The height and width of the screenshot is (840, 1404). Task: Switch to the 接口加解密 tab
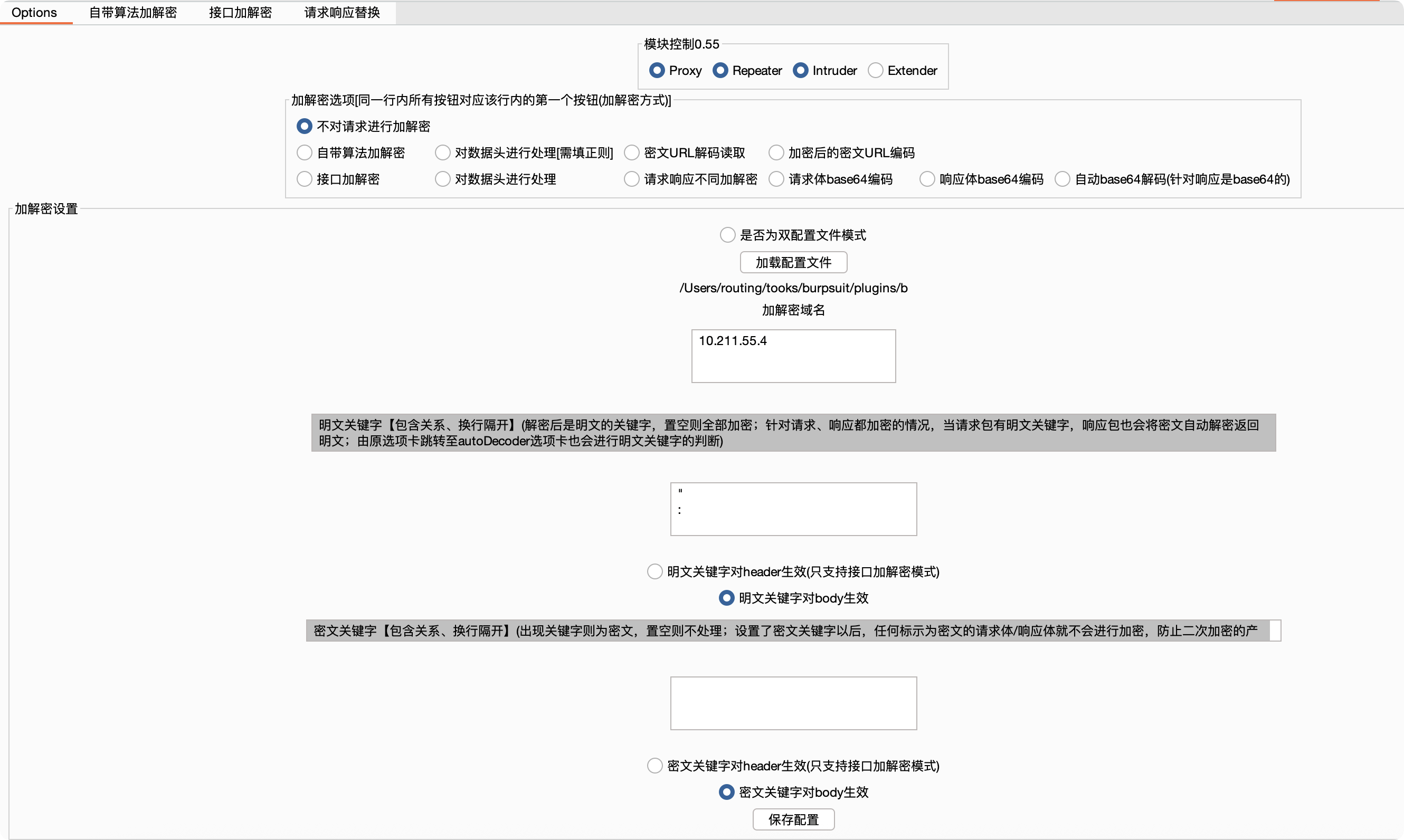point(240,13)
